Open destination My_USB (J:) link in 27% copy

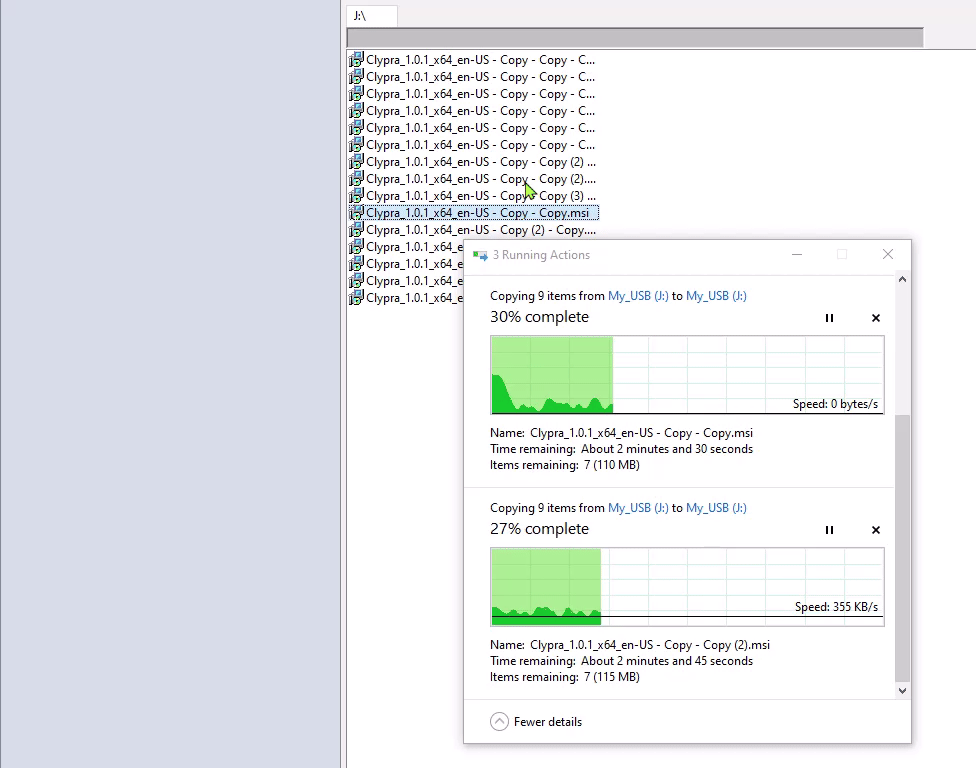716,508
